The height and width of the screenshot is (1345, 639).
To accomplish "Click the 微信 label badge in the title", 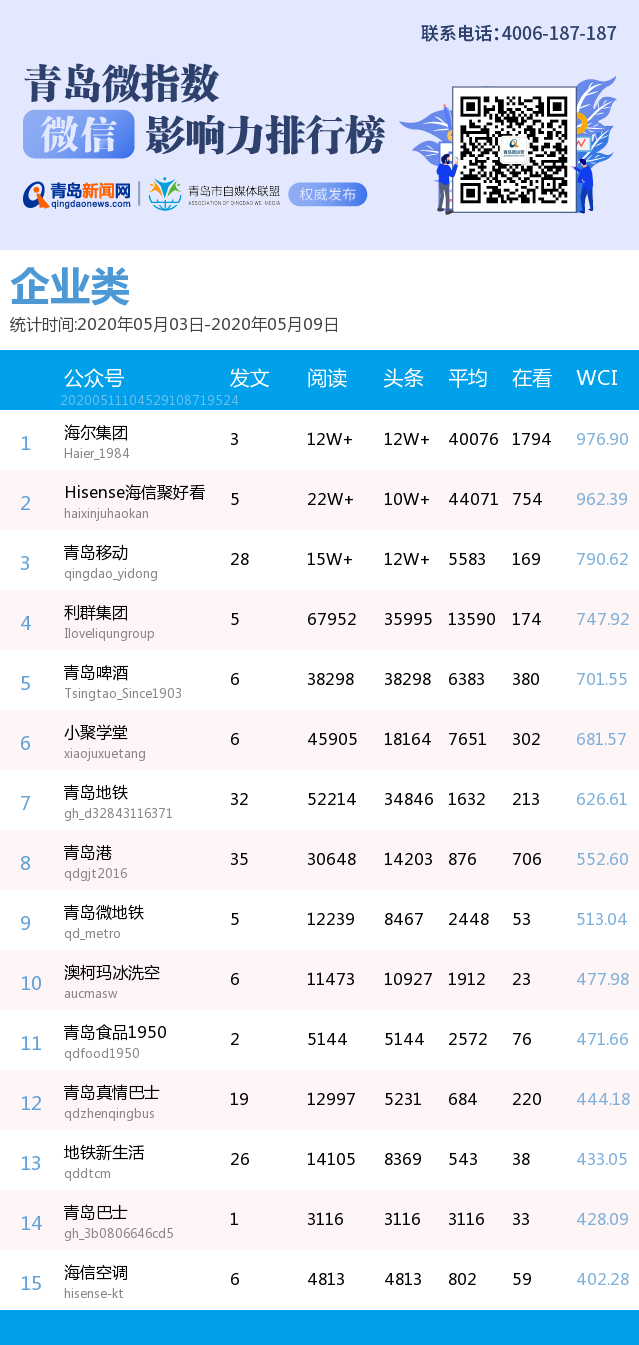I will pyautogui.click(x=78, y=135).
